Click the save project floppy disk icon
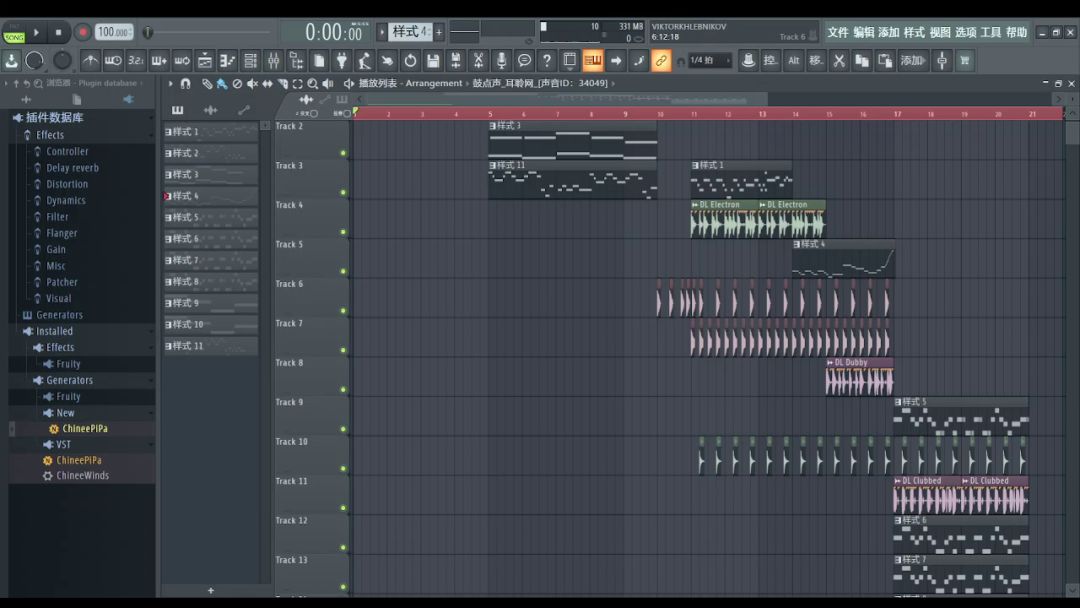 click(432, 61)
